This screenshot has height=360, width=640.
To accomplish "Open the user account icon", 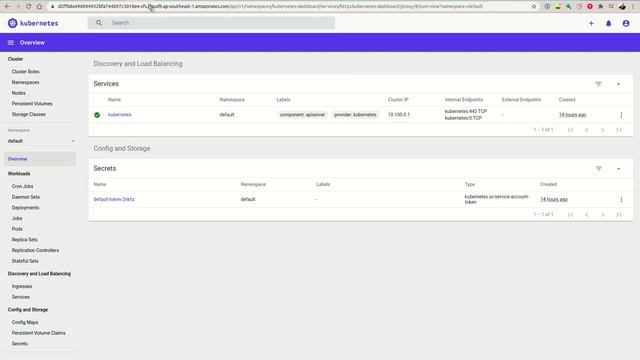I will click(x=626, y=23).
